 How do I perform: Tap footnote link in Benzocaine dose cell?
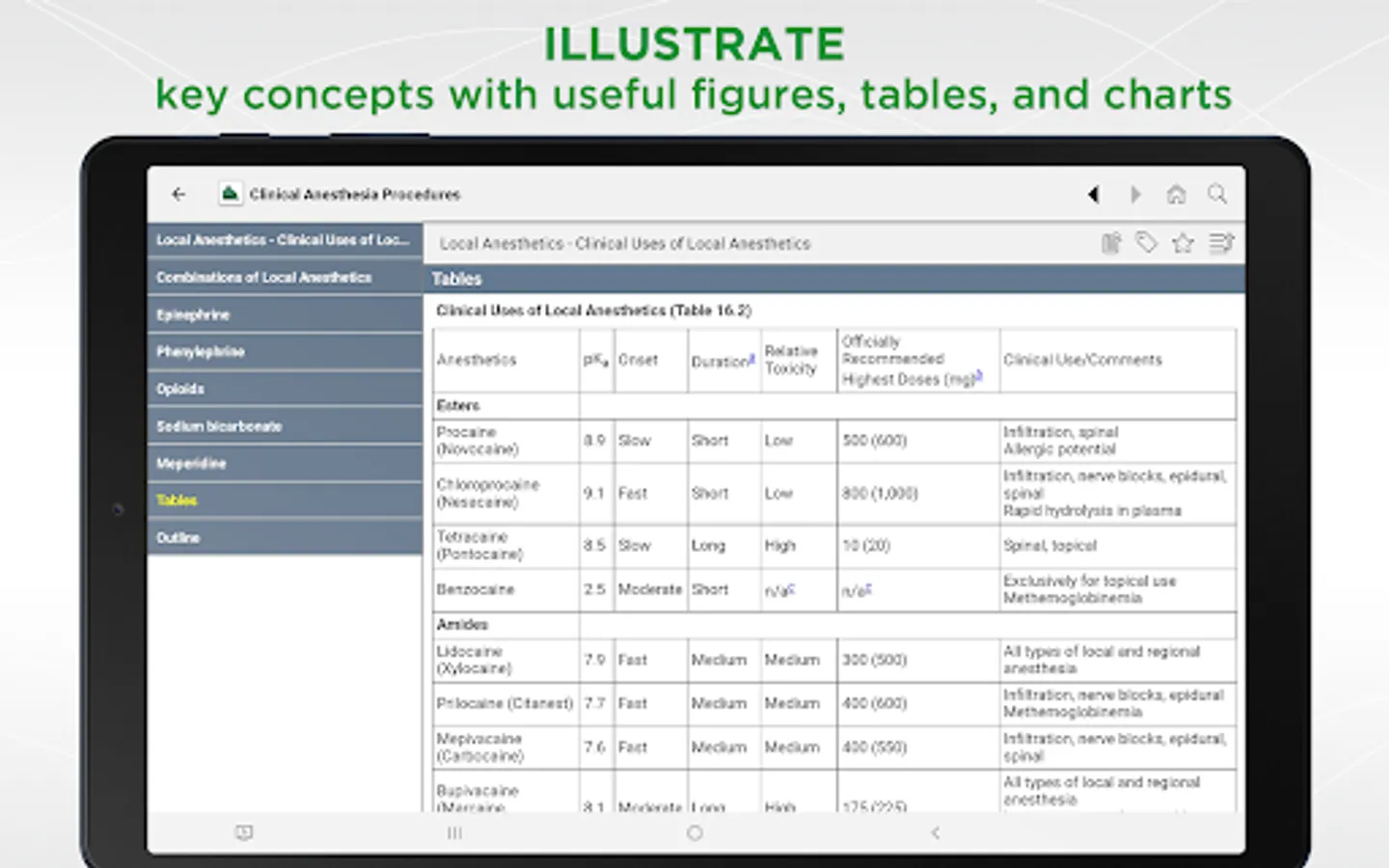coord(868,588)
